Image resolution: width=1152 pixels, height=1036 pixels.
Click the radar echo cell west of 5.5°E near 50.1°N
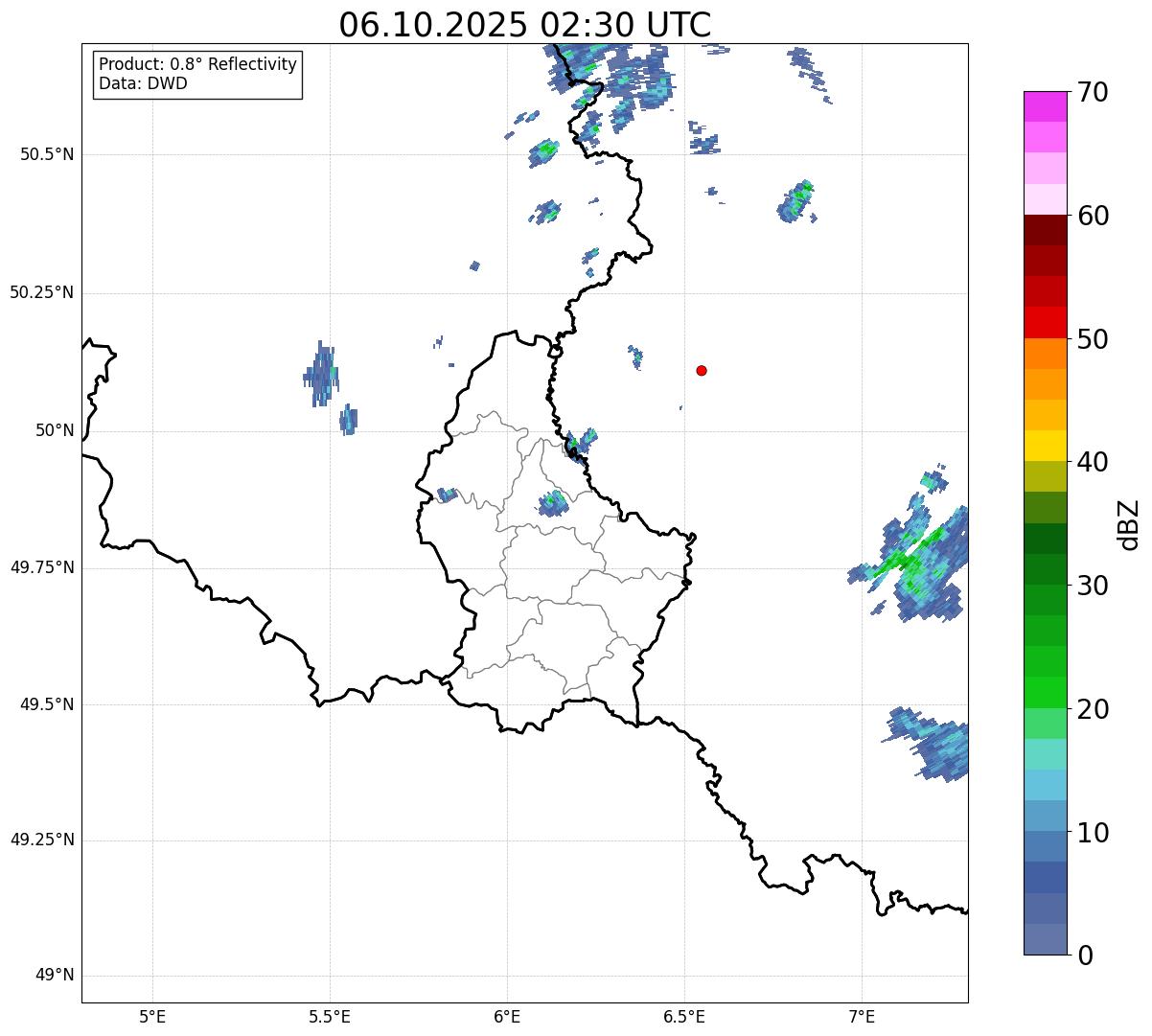pos(321,374)
